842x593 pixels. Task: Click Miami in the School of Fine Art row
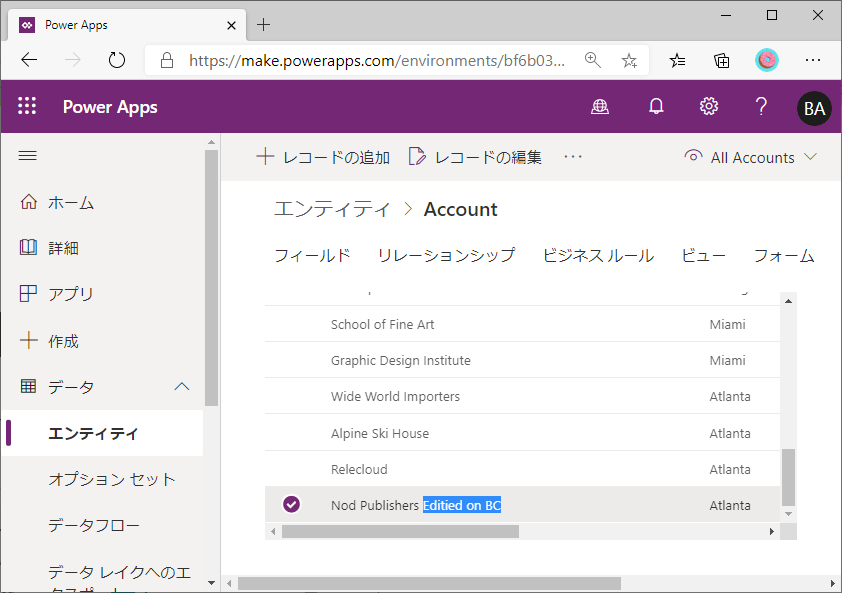pyautogui.click(x=727, y=324)
